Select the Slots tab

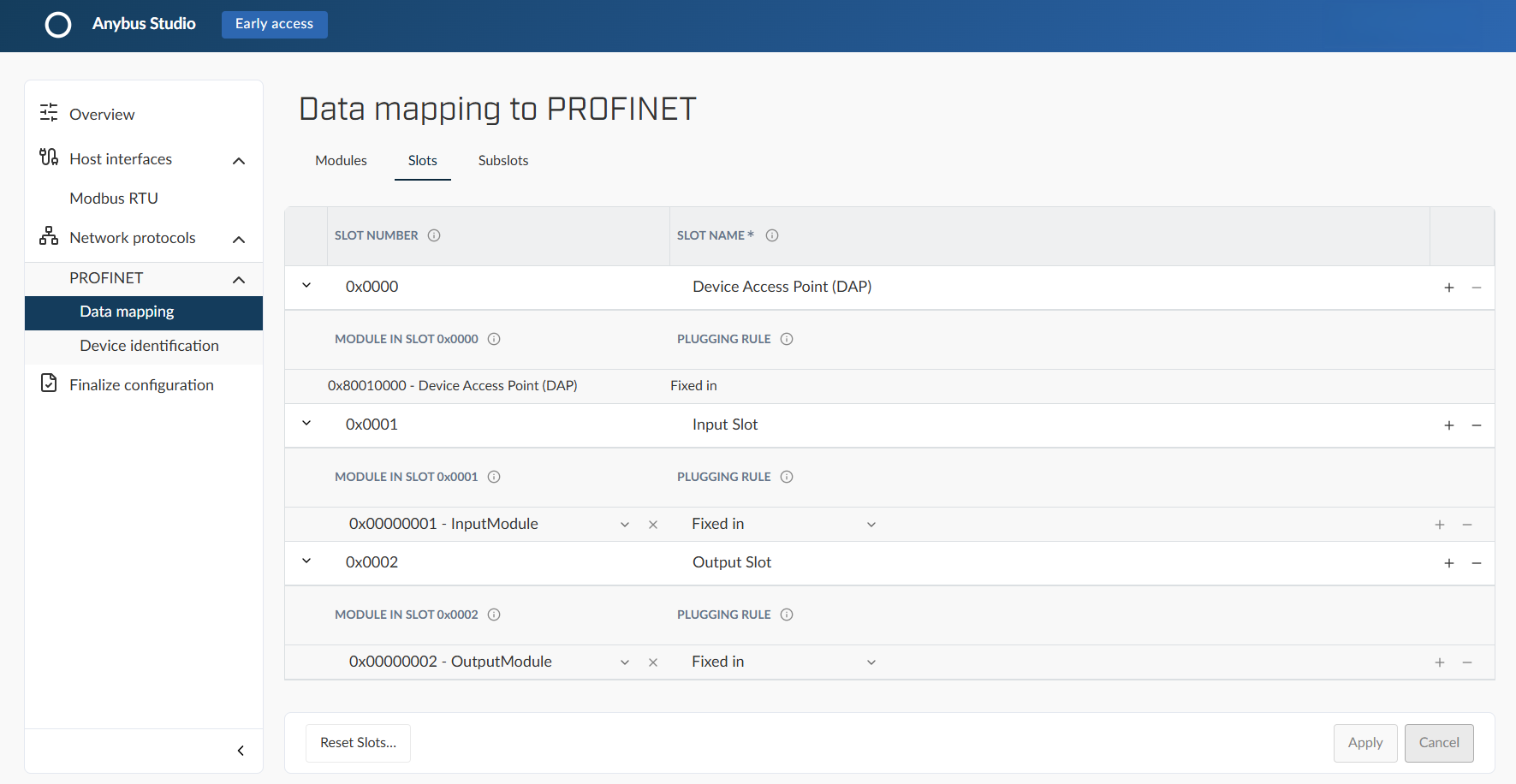[423, 161]
